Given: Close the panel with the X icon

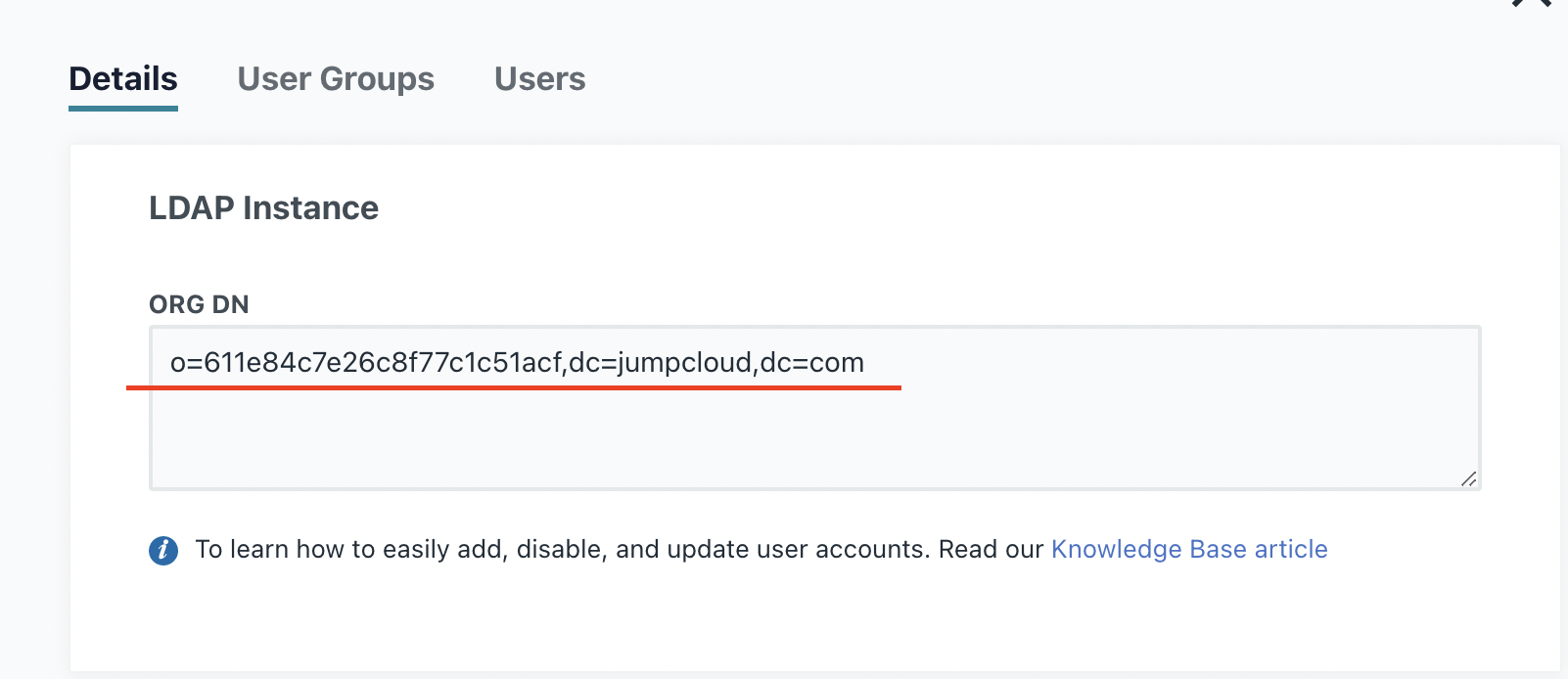Looking at the screenshot, I should tap(1532, 3).
